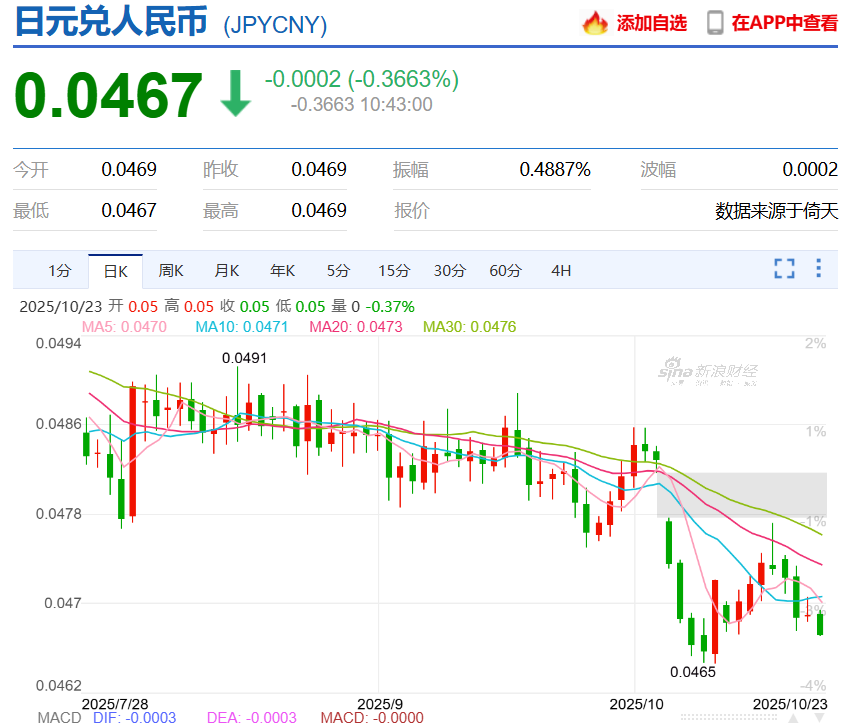Click the green down arrow price indicator
This screenshot has height=725, width=849.
pos(235,93)
